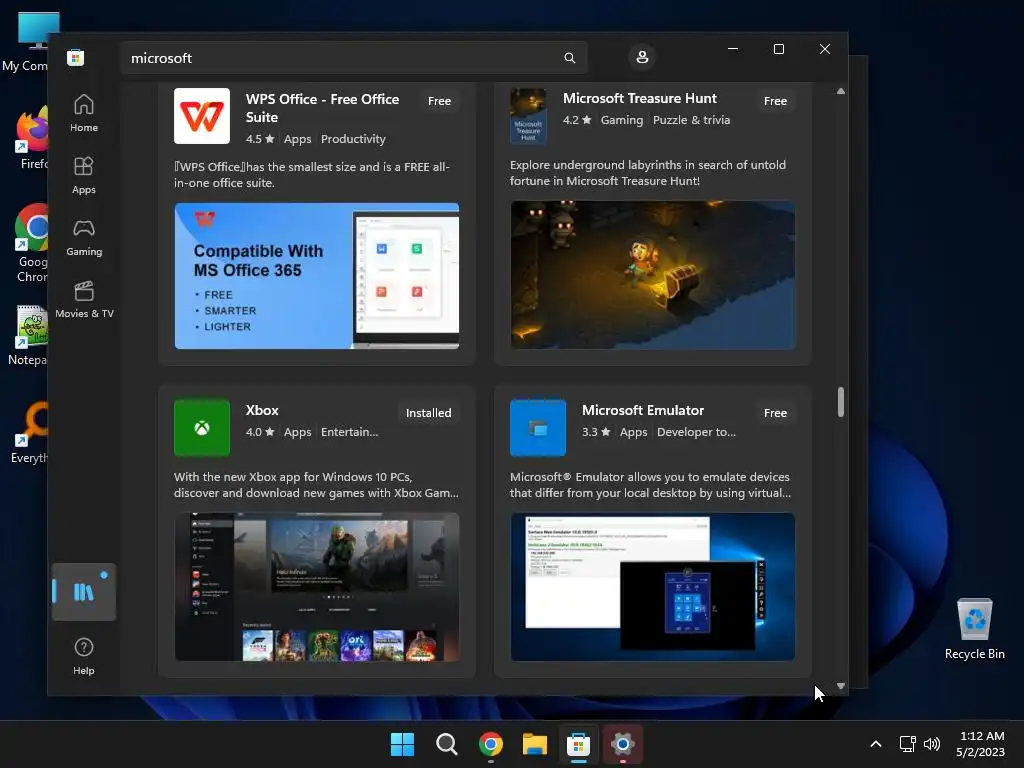Open the WPS Office - Free Office Suite title
The width and height of the screenshot is (1024, 768).
pyautogui.click(x=323, y=108)
